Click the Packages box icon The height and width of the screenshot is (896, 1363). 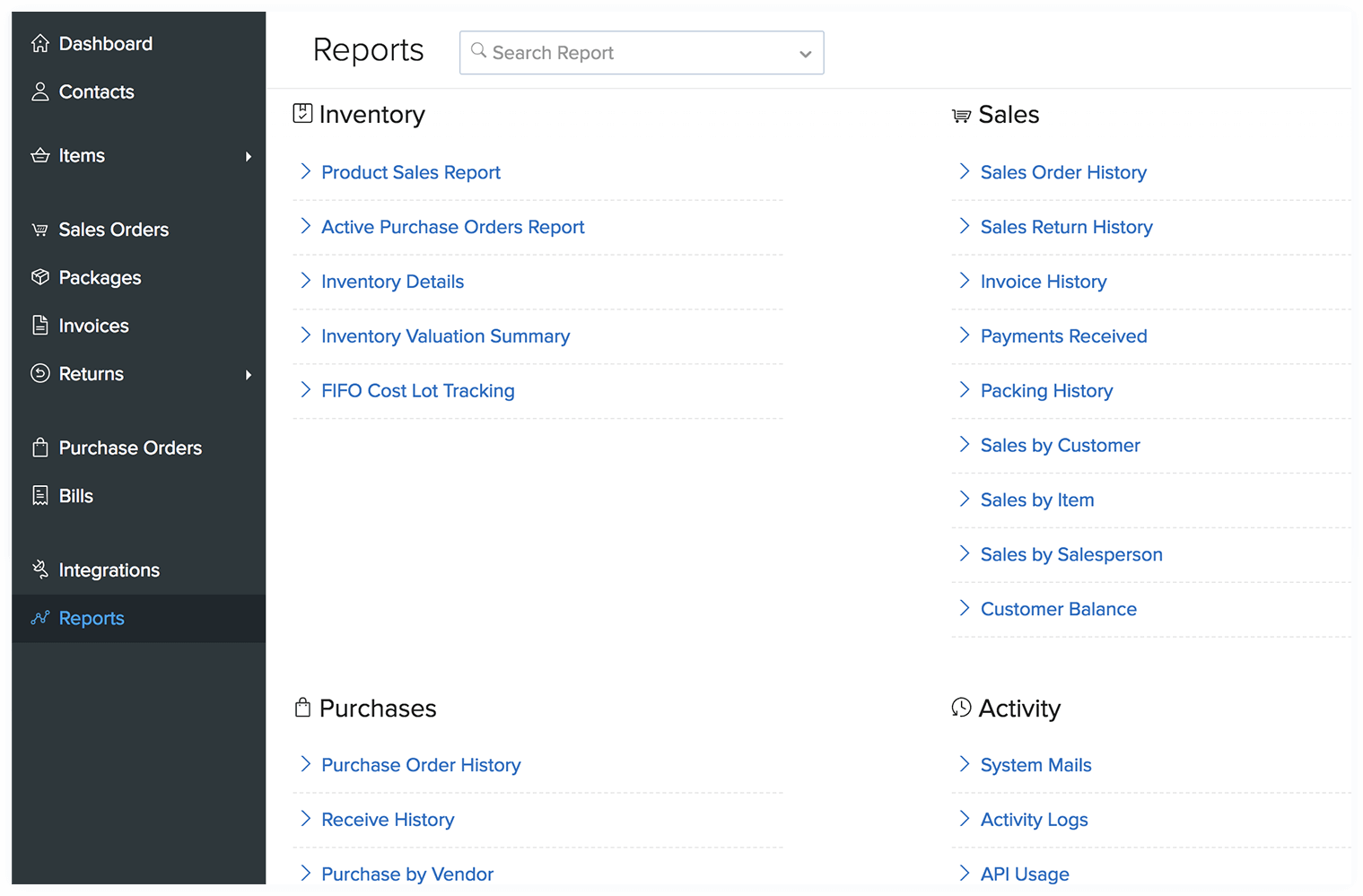[40, 277]
